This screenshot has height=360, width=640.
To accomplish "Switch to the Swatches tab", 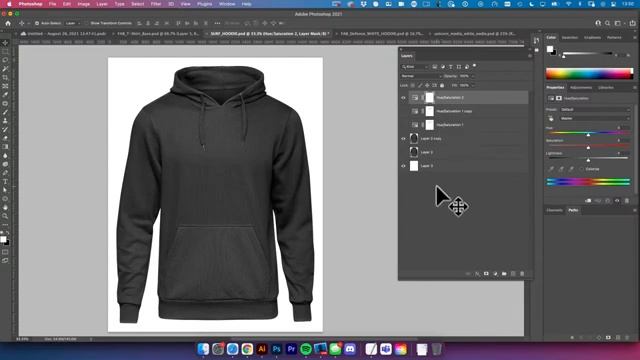I will pyautogui.click(x=570, y=38).
